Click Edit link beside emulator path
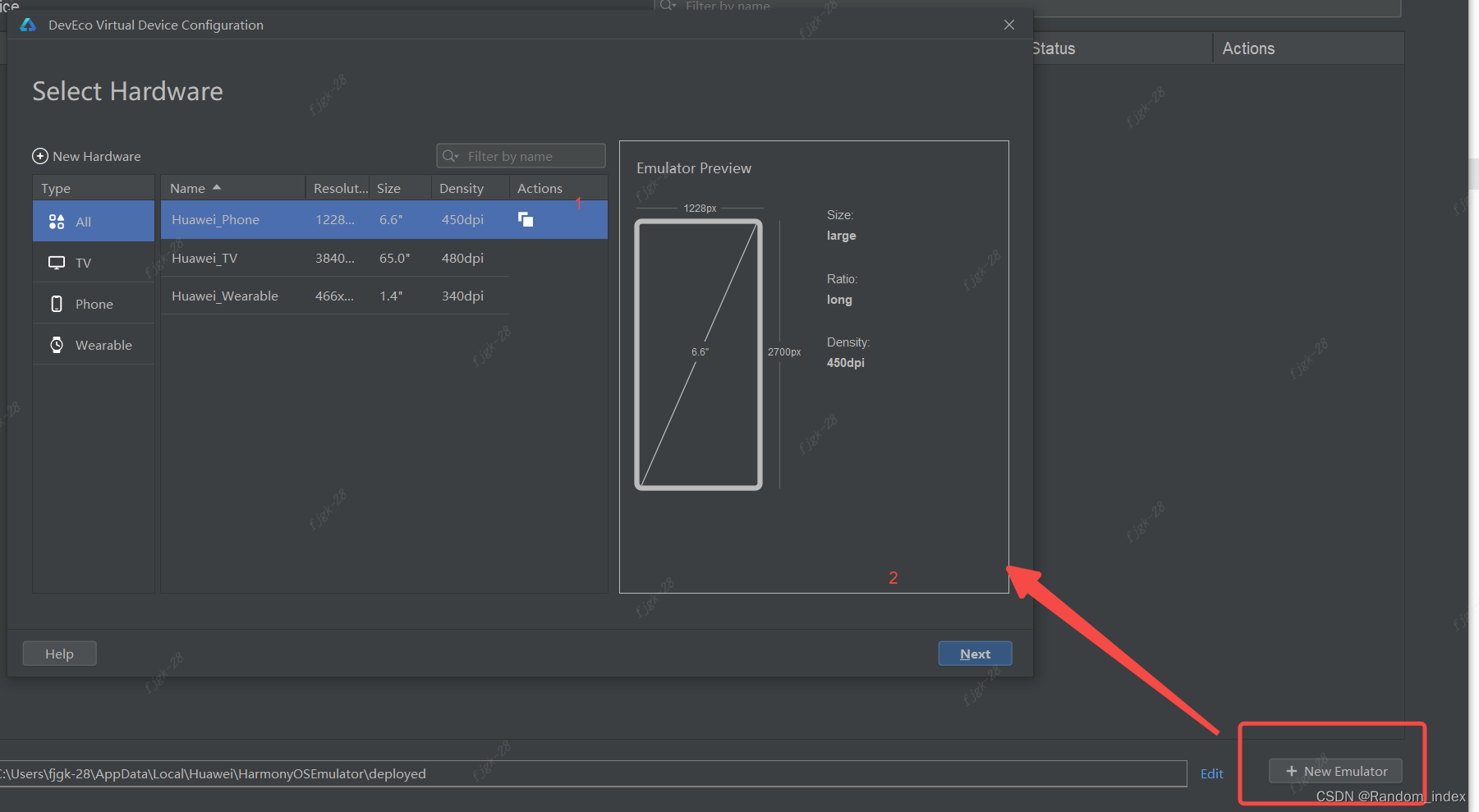Image resolution: width=1479 pixels, height=812 pixels. (x=1211, y=773)
